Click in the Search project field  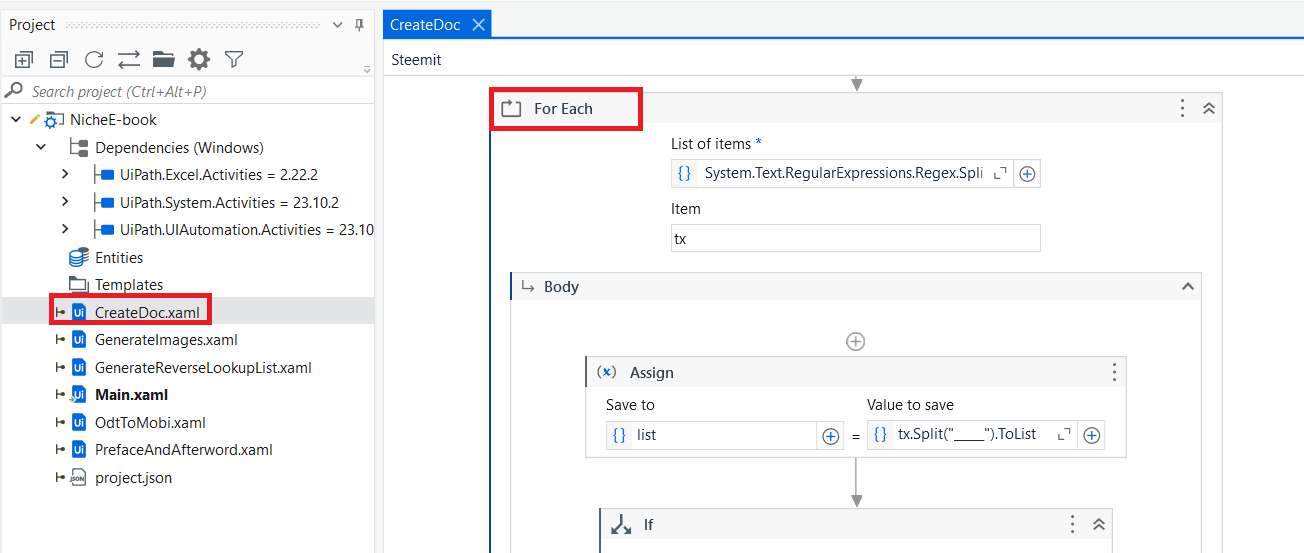tap(188, 91)
